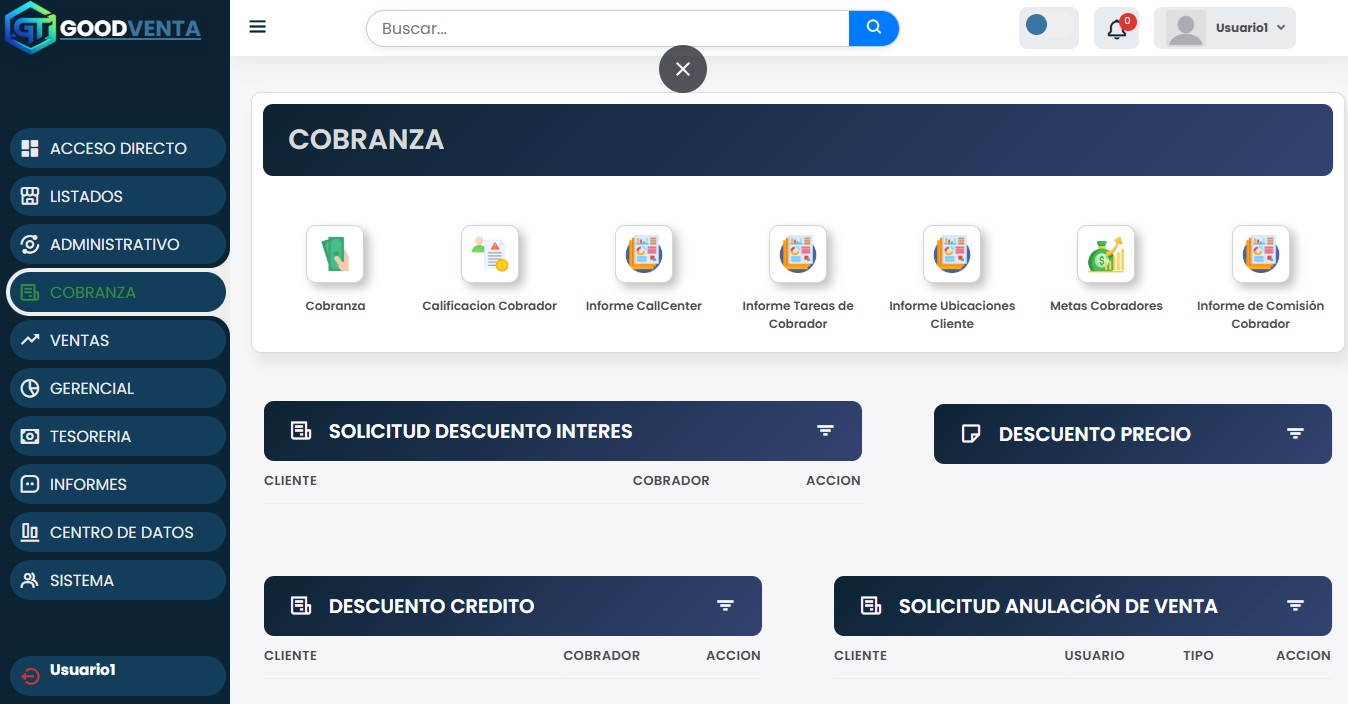Click the Calificacion Cobrador label
The width and height of the screenshot is (1348, 704).
tap(490, 306)
